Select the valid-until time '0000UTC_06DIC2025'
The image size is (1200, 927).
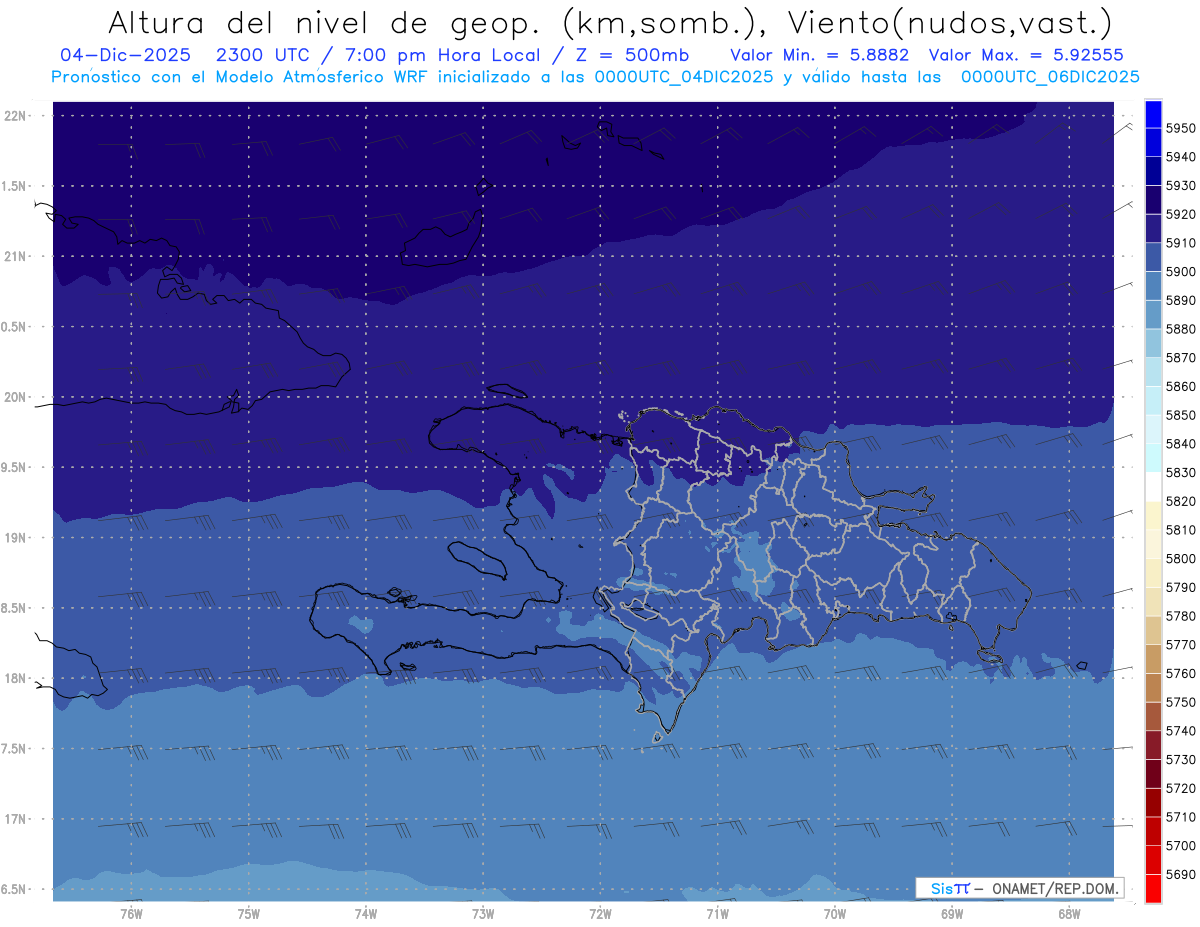pos(1050,77)
